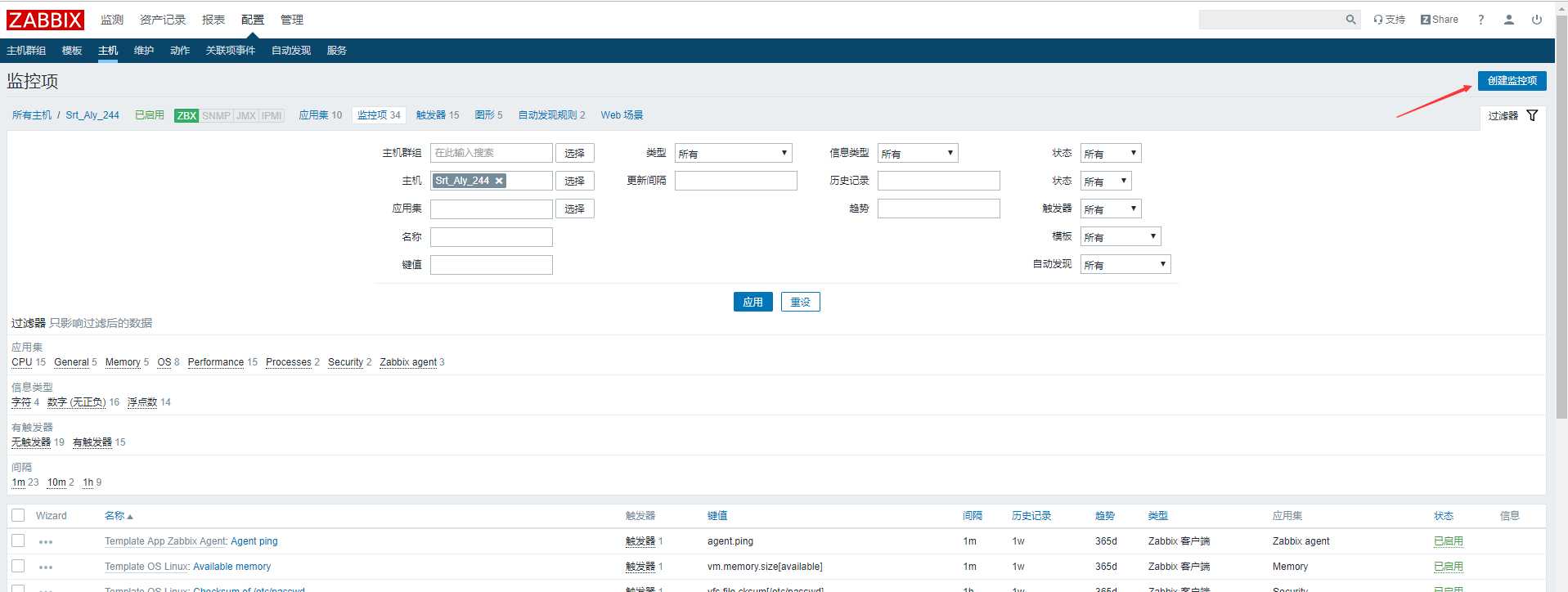Go to 主机群组 submenu

[x=26, y=51]
